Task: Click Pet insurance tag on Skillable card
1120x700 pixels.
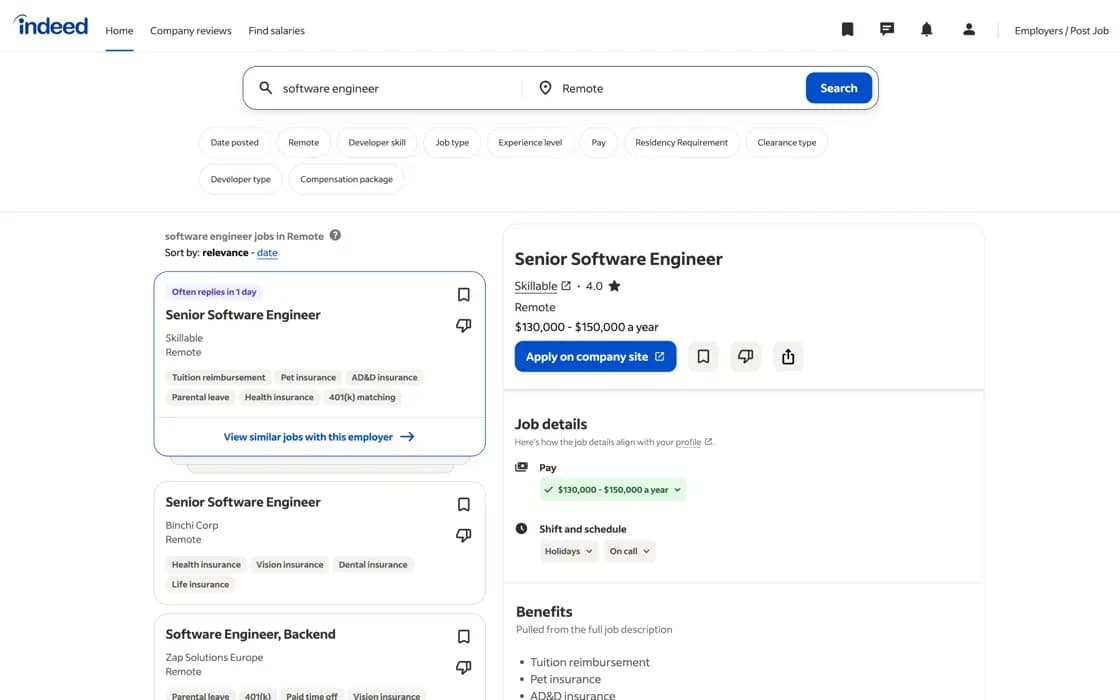Action: 308,377
